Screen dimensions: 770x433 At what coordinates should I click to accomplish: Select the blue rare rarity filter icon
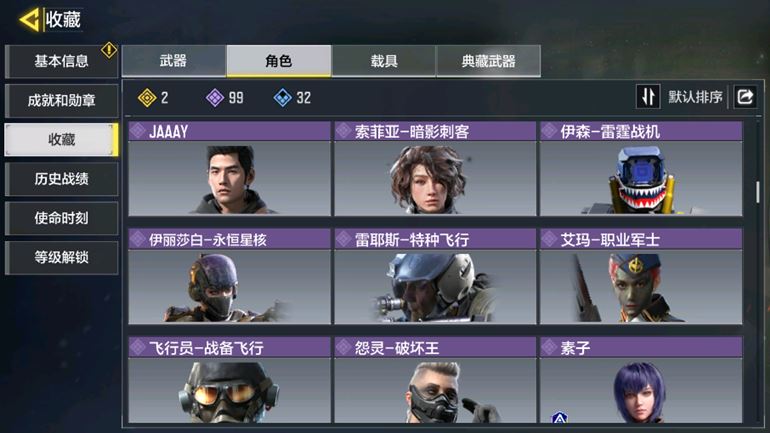coord(282,98)
